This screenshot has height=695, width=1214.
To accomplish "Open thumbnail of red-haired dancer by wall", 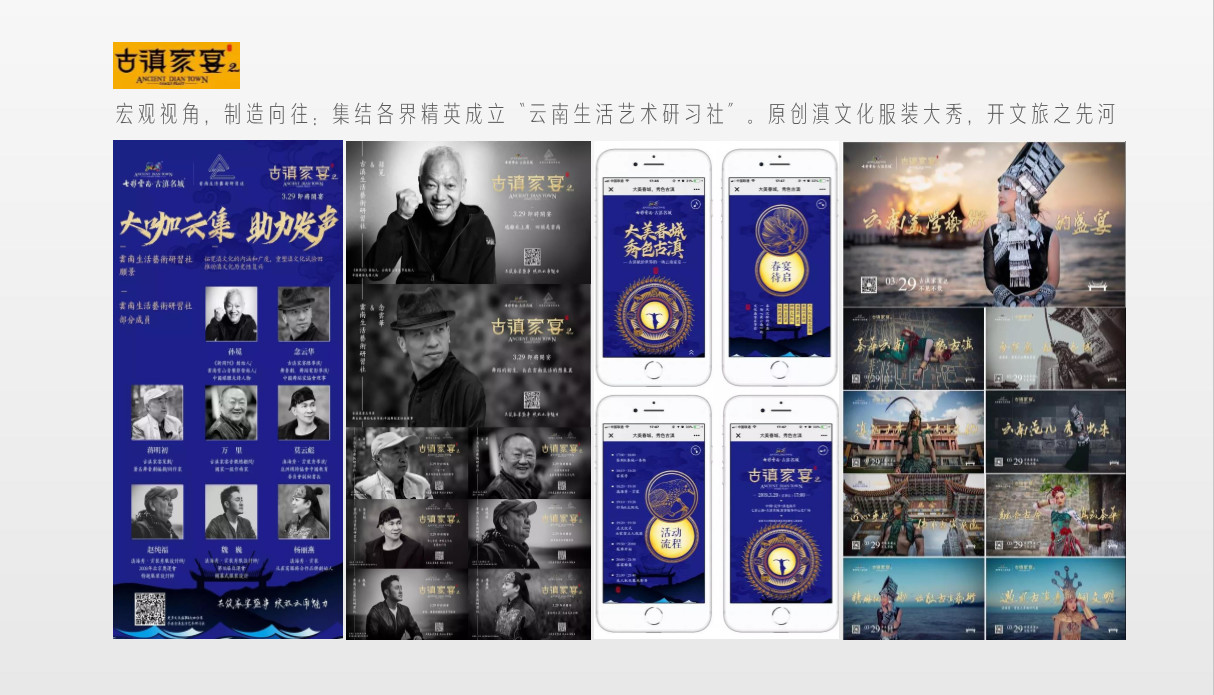I will pyautogui.click(x=1055, y=514).
